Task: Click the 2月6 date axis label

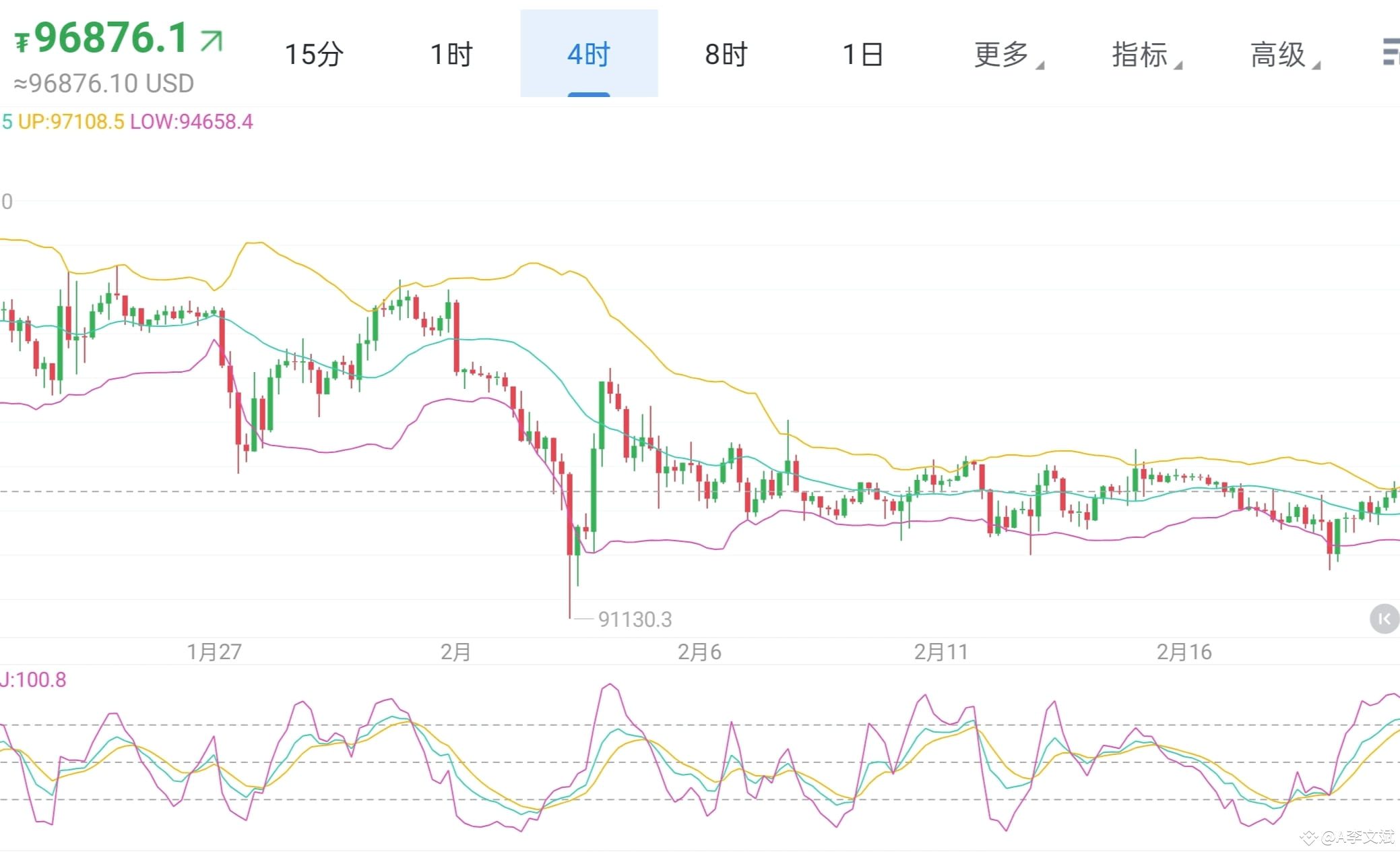Action: click(699, 651)
